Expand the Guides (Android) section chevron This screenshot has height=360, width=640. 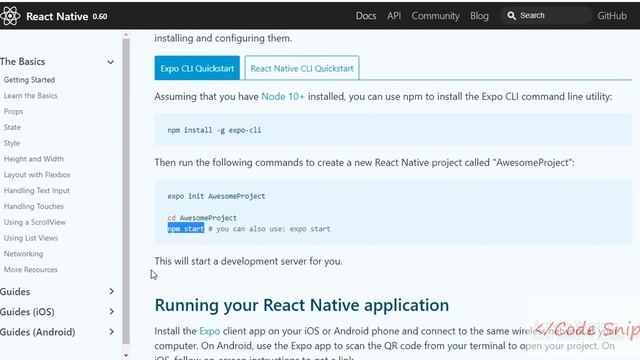(111, 332)
